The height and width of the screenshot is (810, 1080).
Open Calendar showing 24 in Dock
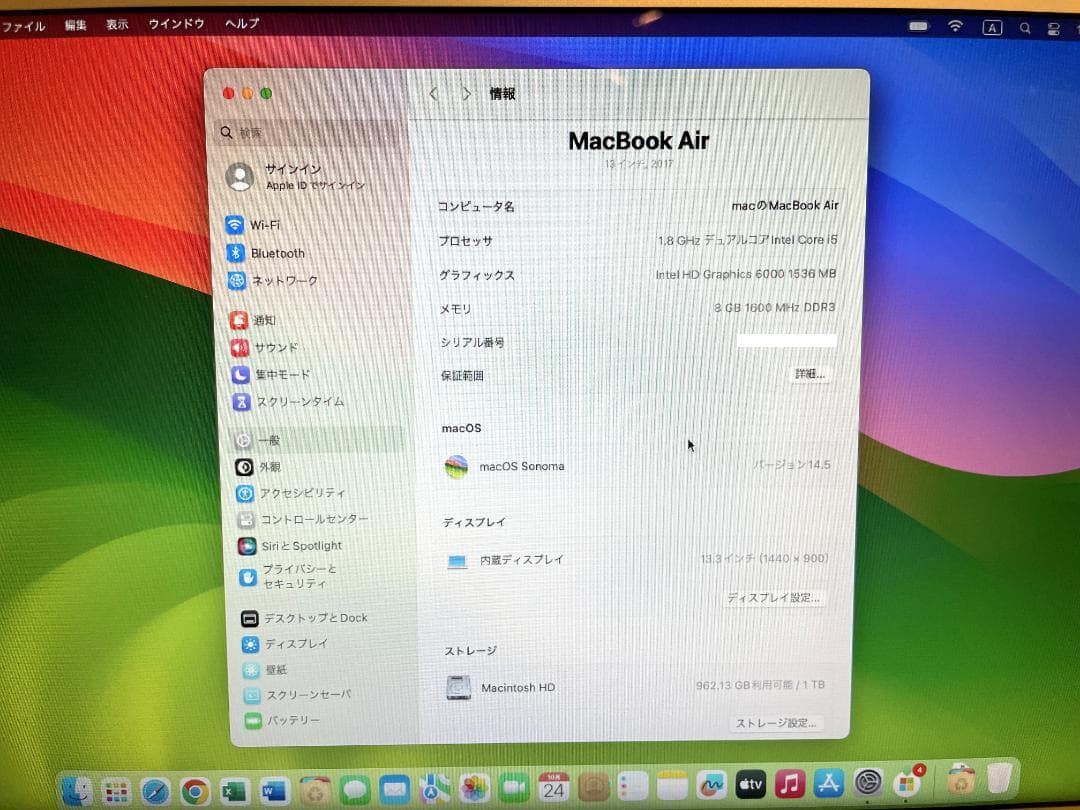pyautogui.click(x=554, y=787)
